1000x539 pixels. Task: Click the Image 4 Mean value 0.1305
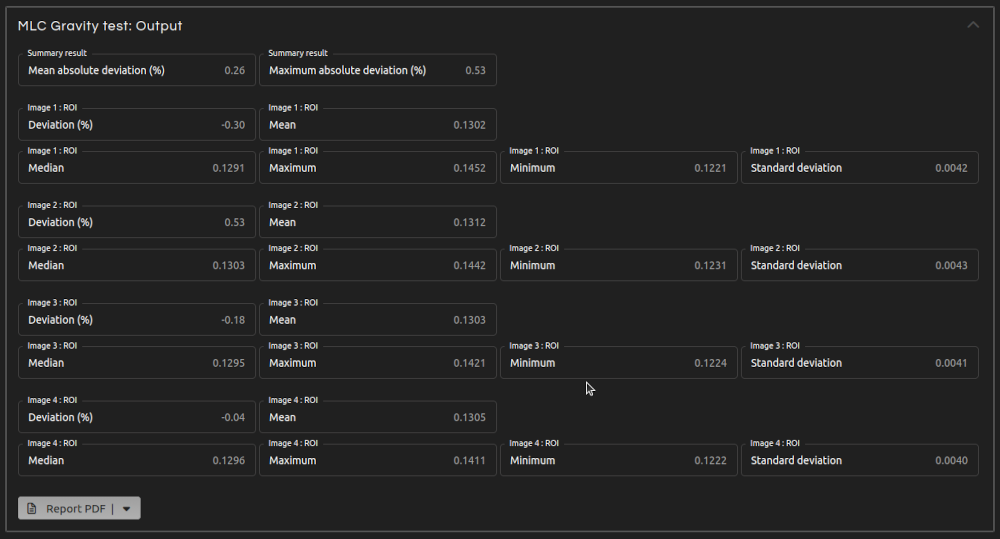pyautogui.click(x=469, y=418)
